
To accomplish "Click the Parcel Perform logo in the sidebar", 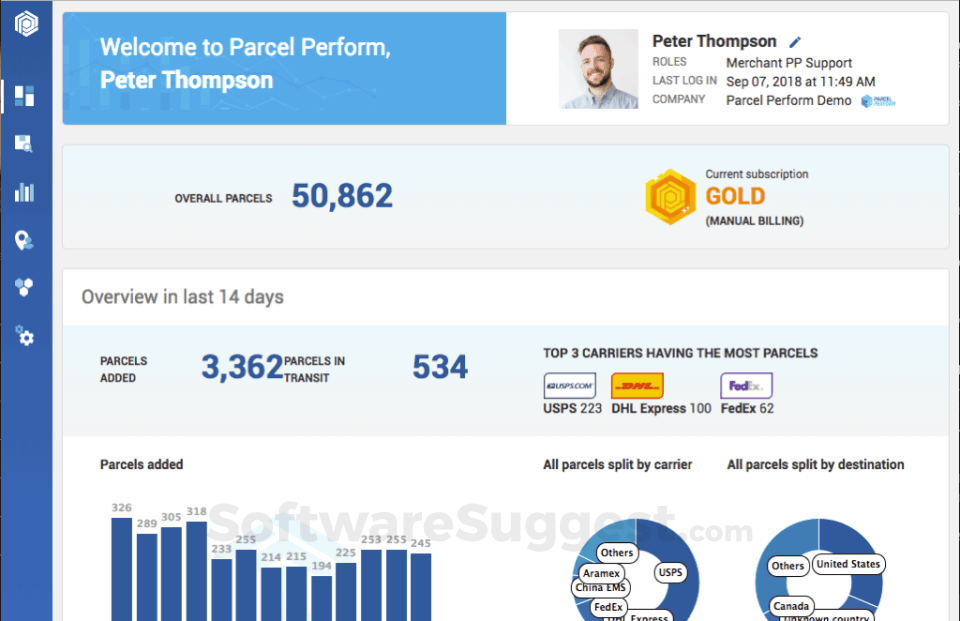I will click(26, 24).
